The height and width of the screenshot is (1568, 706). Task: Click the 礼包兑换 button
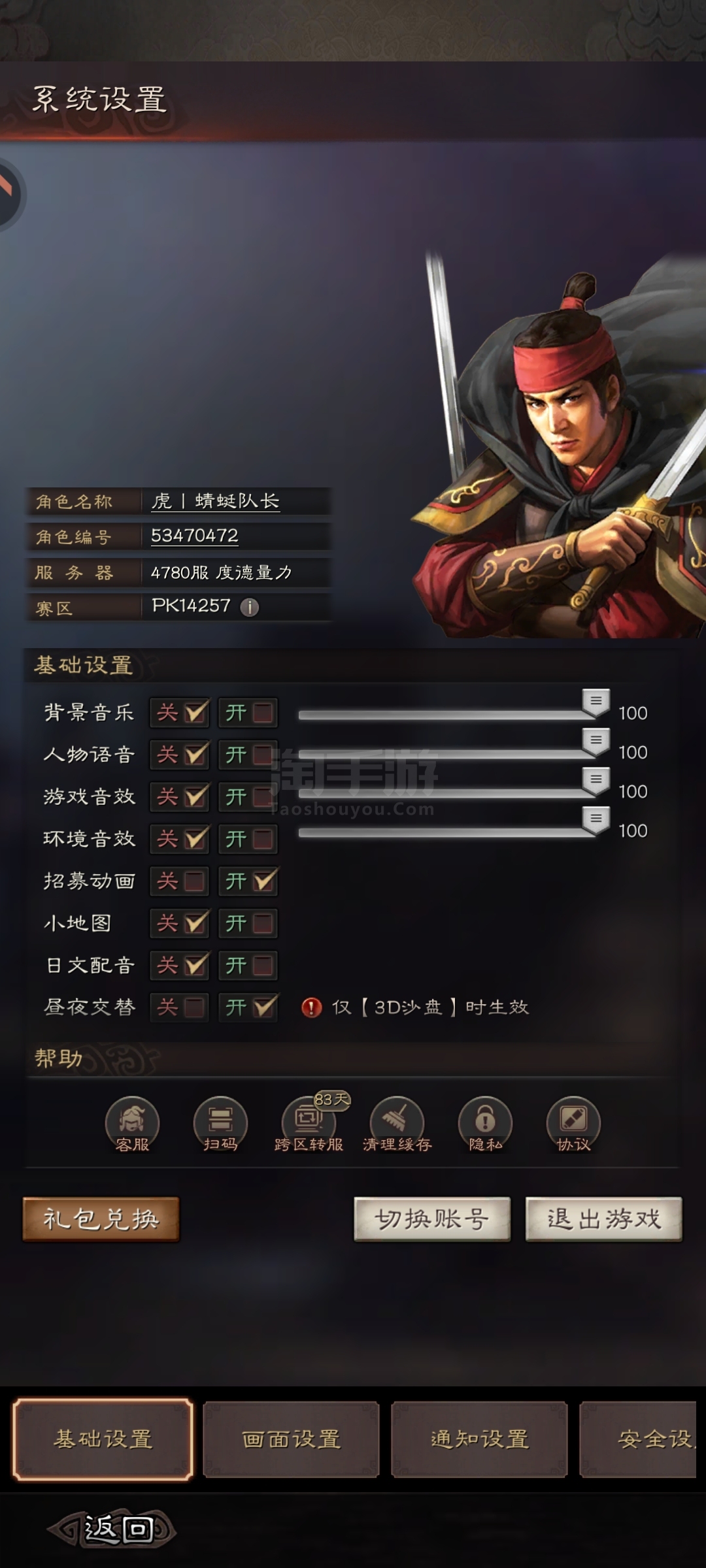tap(101, 1219)
